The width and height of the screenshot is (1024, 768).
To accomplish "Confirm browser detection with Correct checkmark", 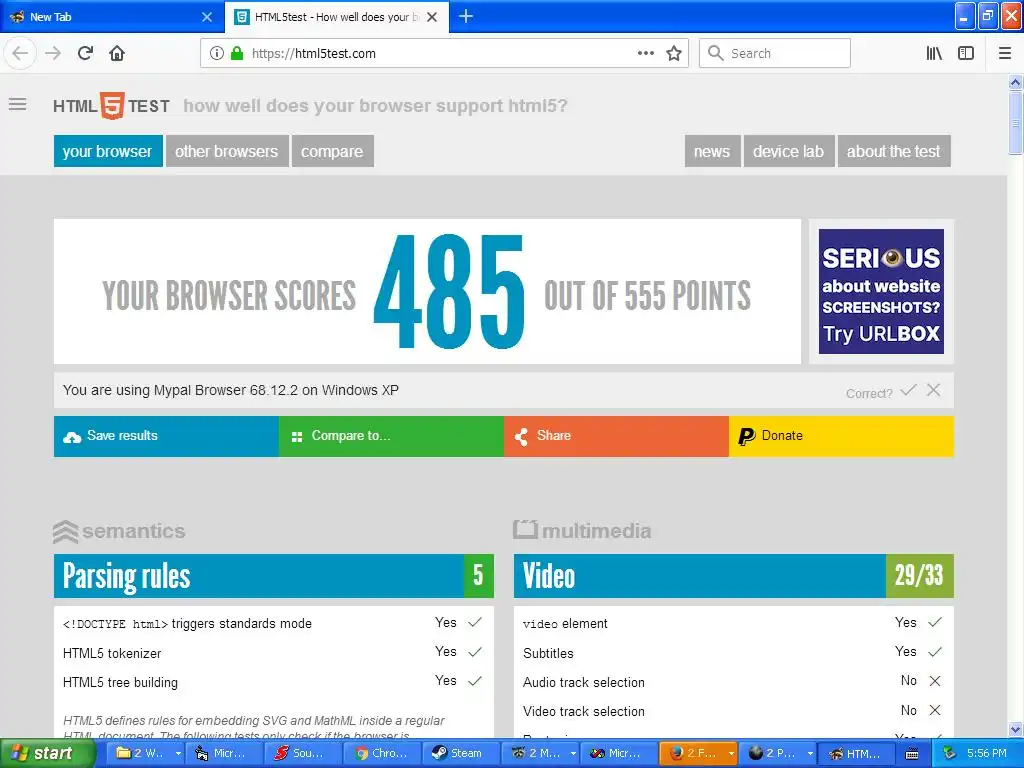I will [908, 391].
